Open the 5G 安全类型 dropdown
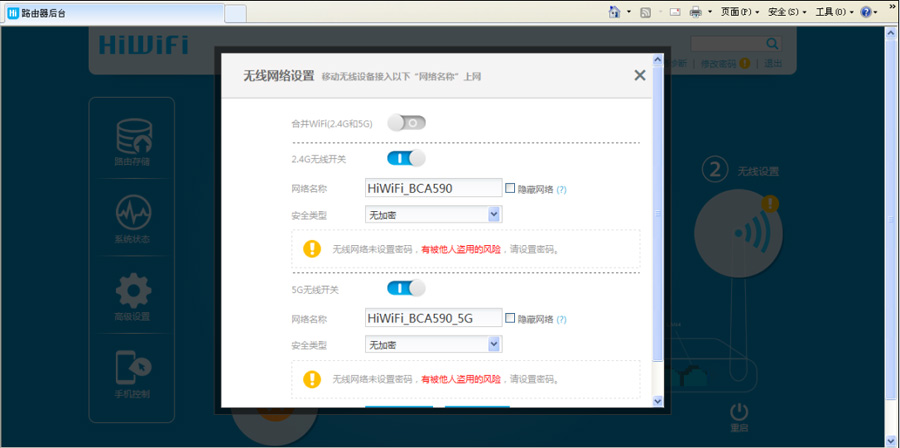This screenshot has height=448, width=900. pos(433,344)
